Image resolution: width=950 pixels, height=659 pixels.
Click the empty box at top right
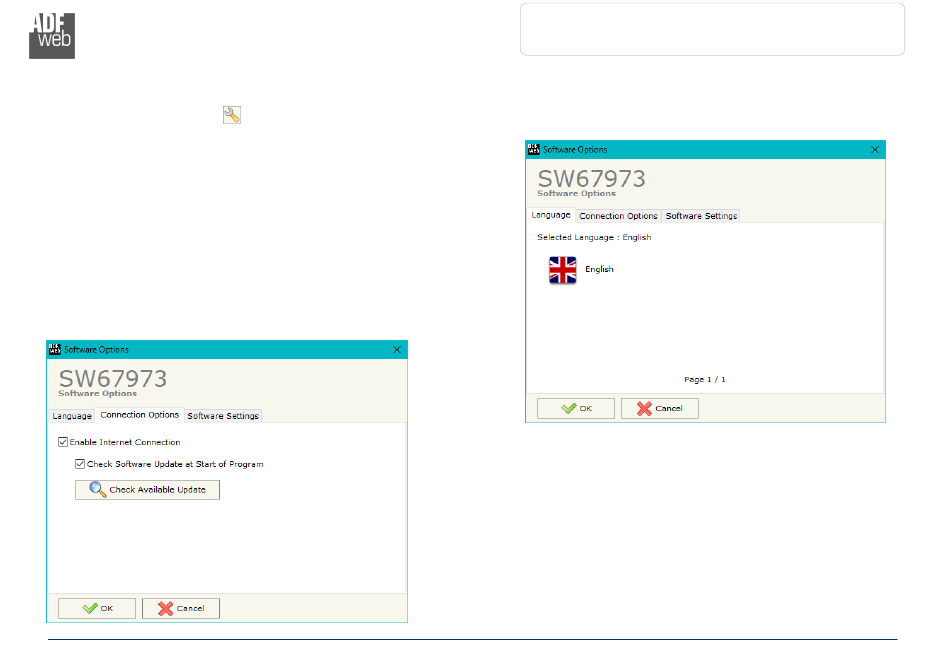pyautogui.click(x=712, y=29)
